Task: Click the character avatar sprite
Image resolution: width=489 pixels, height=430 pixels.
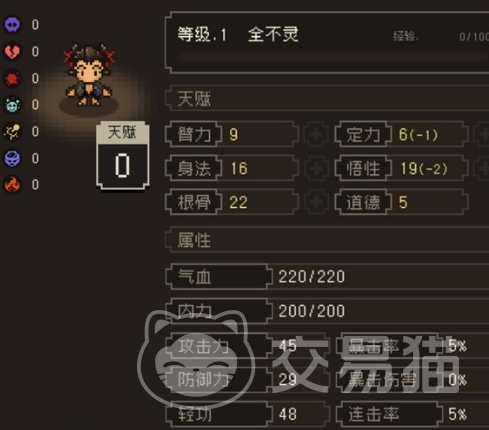Action: pyautogui.click(x=89, y=75)
